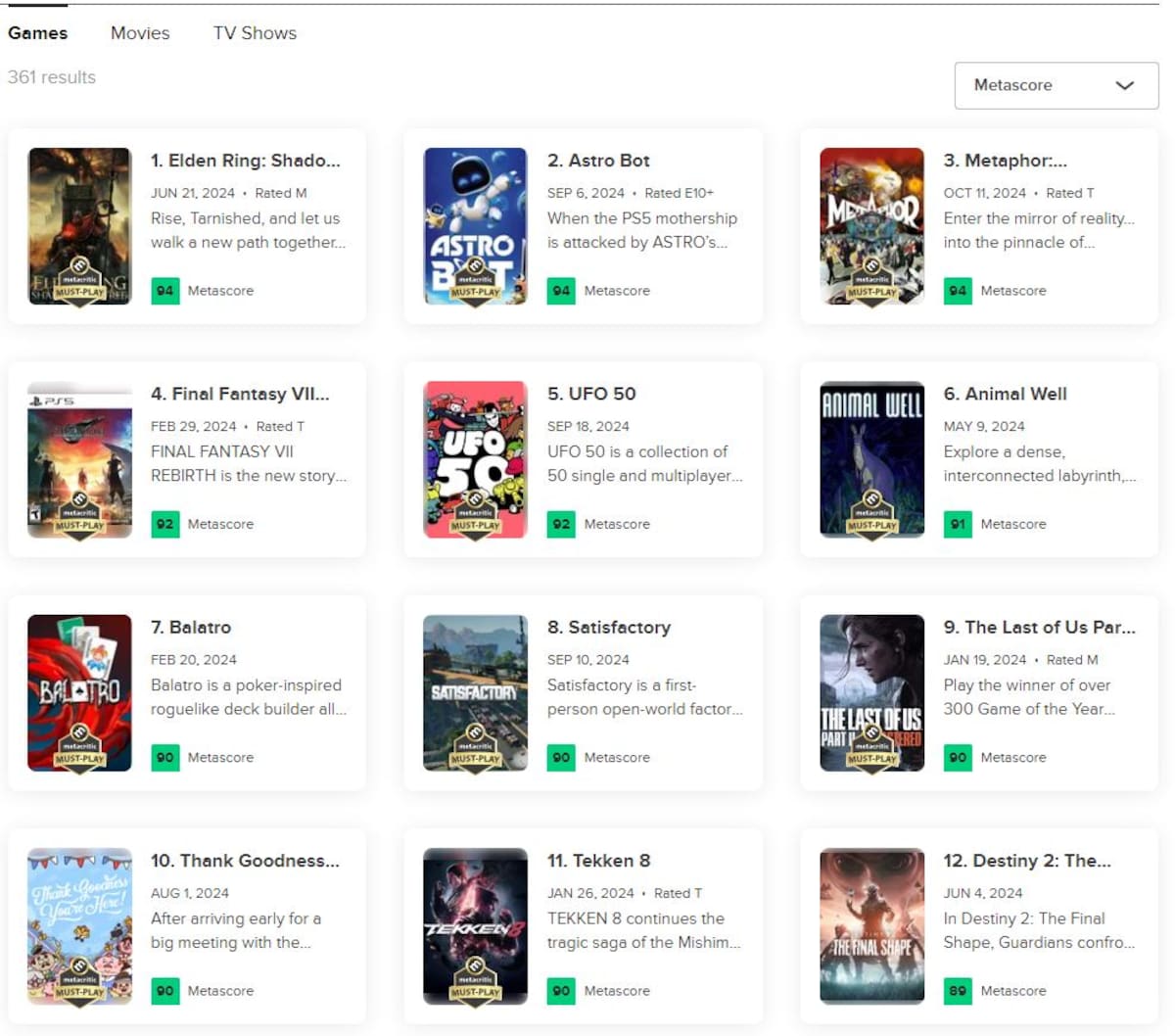Click Must-Play badge on Metaphor cover
This screenshot has width=1175, height=1036.
871,282
